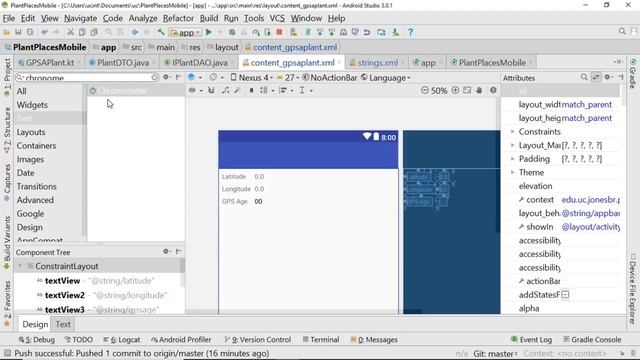Open Attributes panel gear settings
This screenshot has height=360, width=640.
608,77
